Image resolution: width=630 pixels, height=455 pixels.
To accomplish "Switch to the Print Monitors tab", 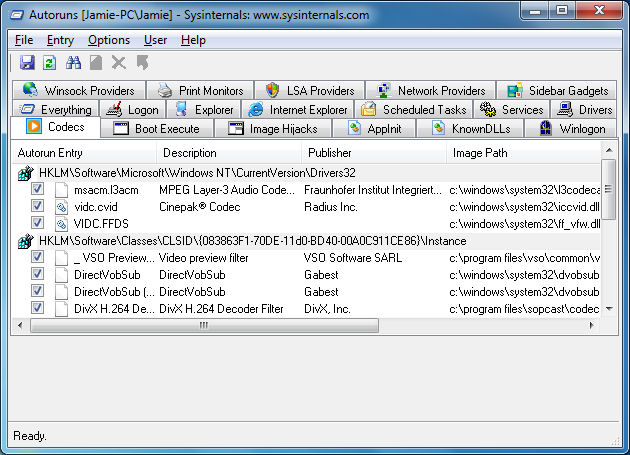I will (200, 90).
